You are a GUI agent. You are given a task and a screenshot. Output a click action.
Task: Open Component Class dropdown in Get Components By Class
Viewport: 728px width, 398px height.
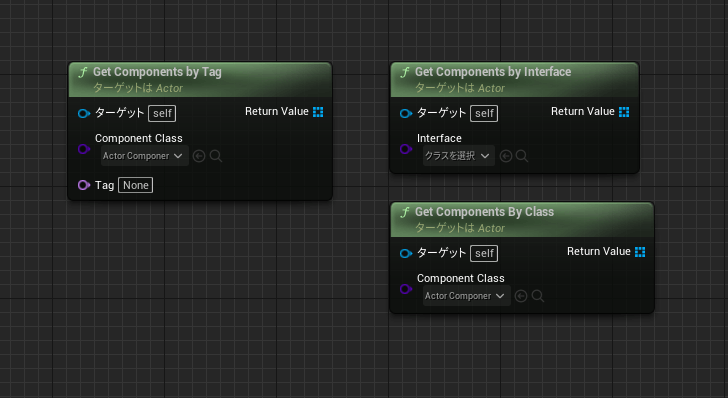click(x=467, y=296)
